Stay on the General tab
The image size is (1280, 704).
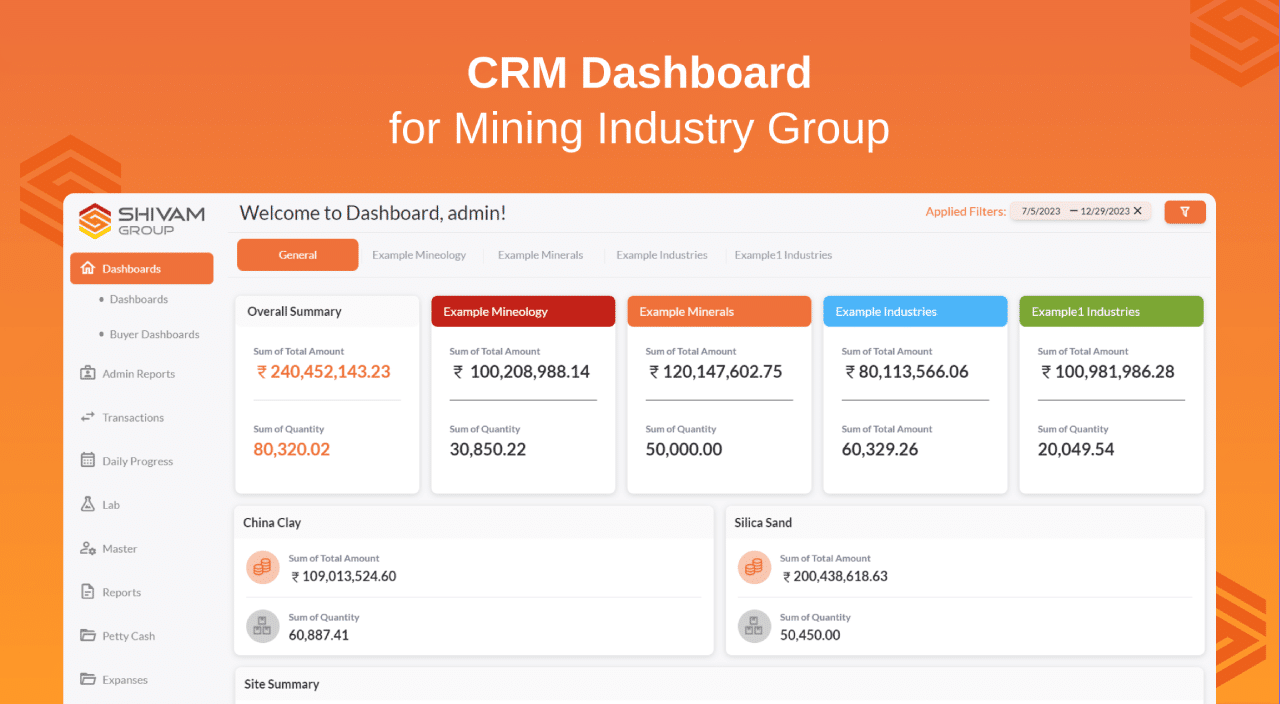(x=297, y=255)
